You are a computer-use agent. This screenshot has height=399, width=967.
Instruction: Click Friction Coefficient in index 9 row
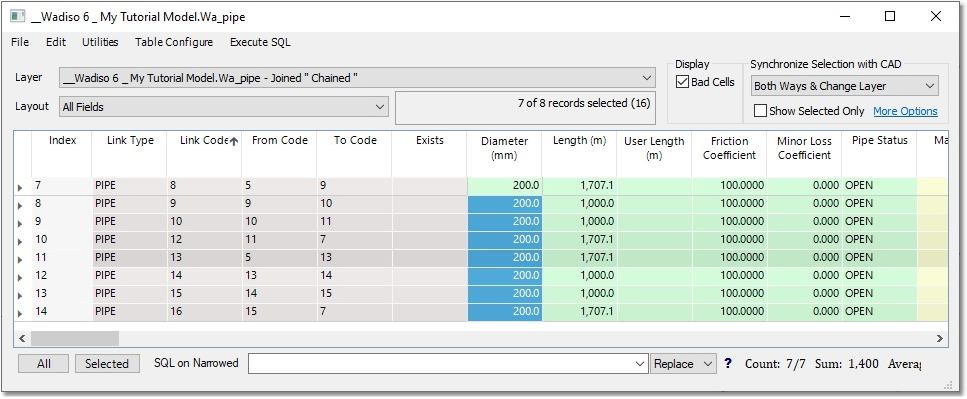[x=730, y=221]
